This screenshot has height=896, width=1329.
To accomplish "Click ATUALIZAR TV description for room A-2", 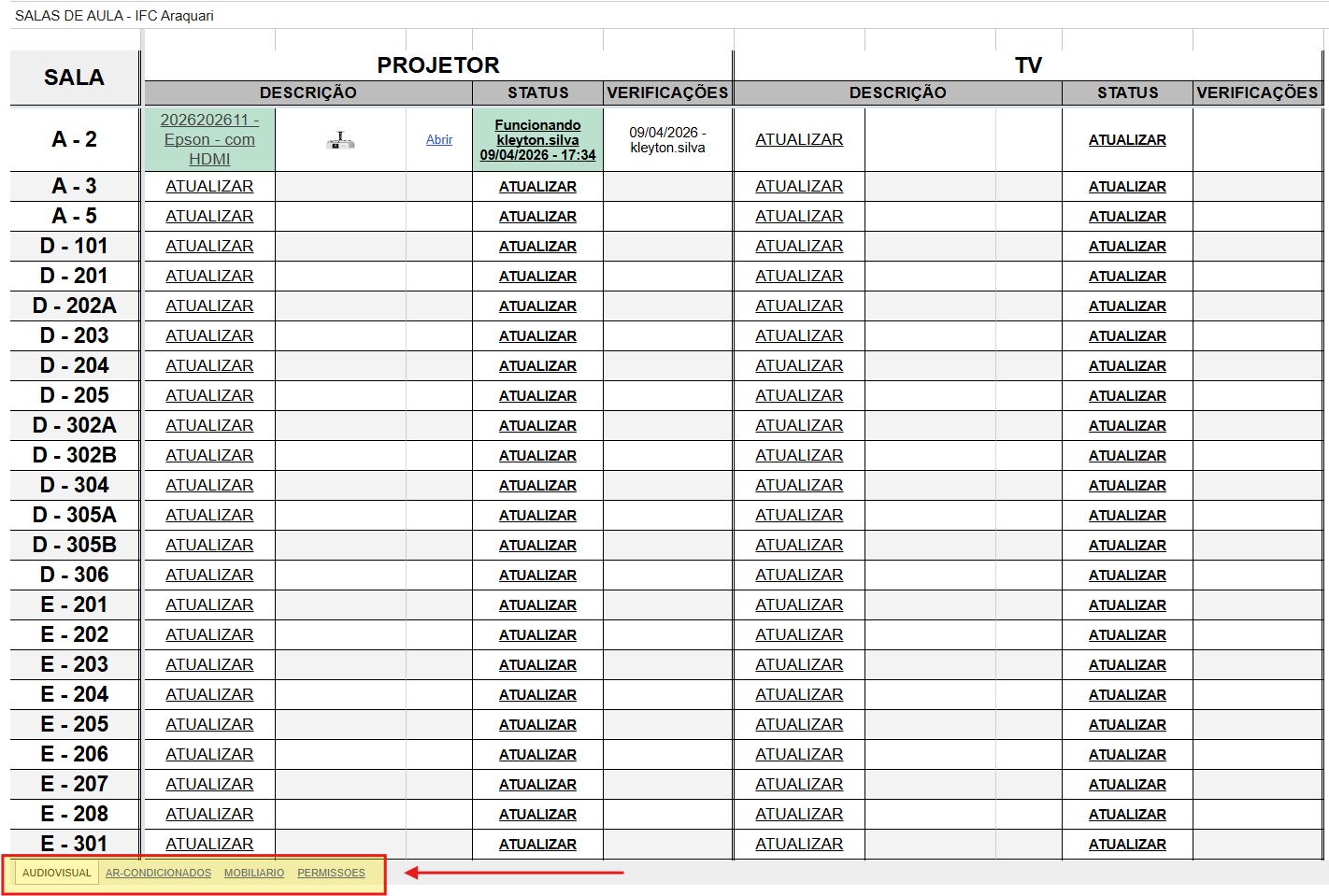I will 799,139.
